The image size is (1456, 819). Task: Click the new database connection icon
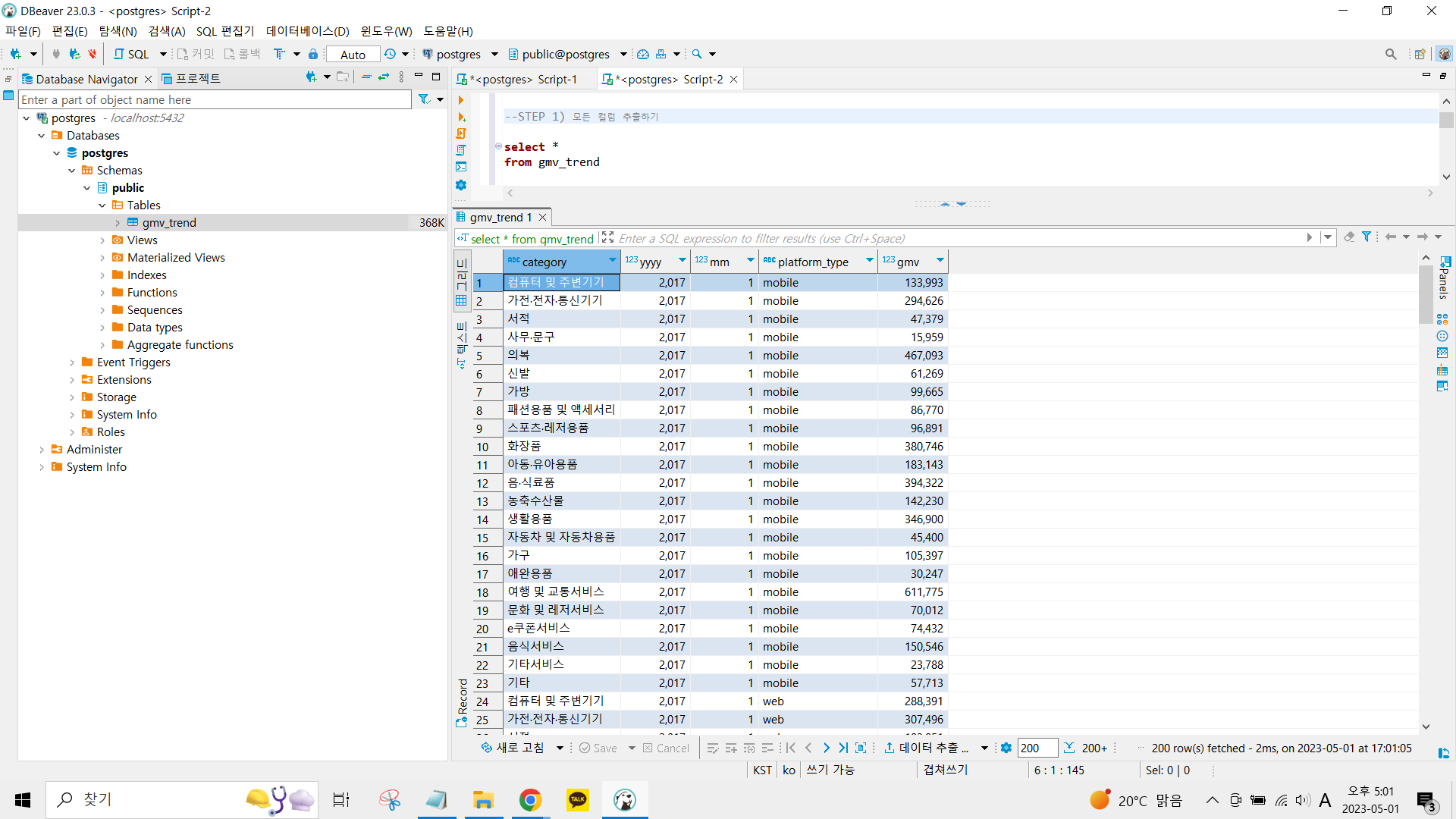click(x=15, y=54)
